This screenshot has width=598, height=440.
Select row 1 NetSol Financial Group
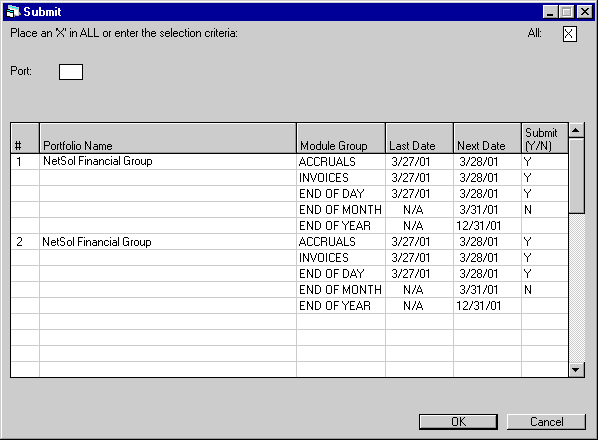(x=98, y=161)
